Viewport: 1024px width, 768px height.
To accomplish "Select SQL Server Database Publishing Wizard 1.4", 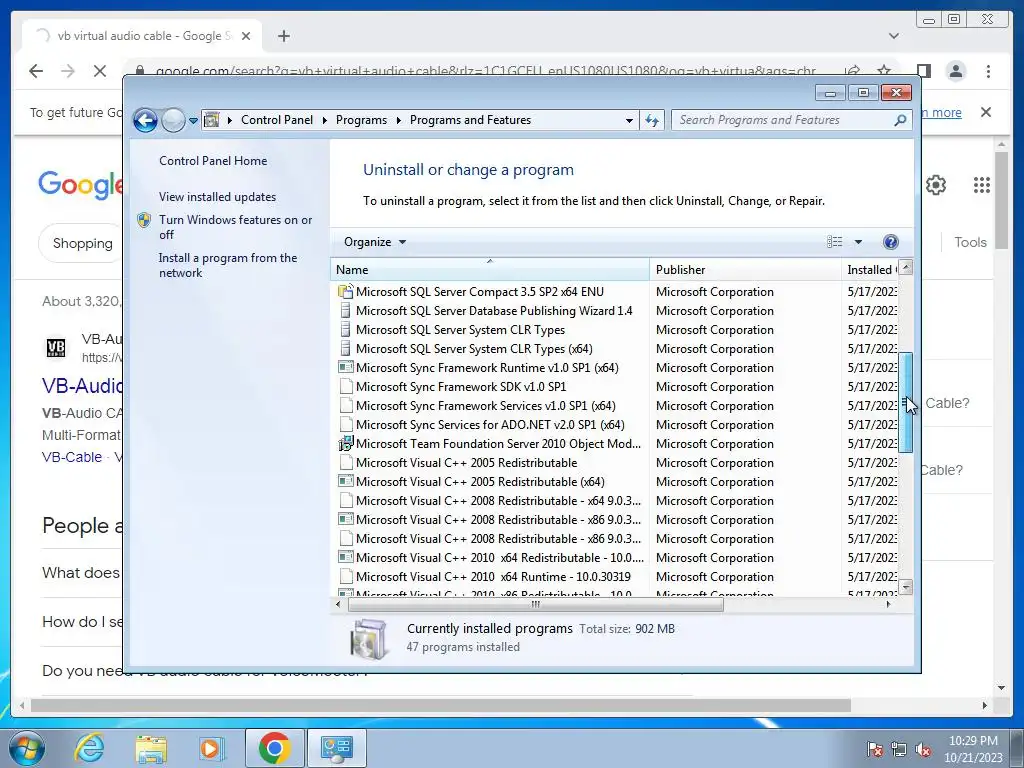I will (494, 311).
